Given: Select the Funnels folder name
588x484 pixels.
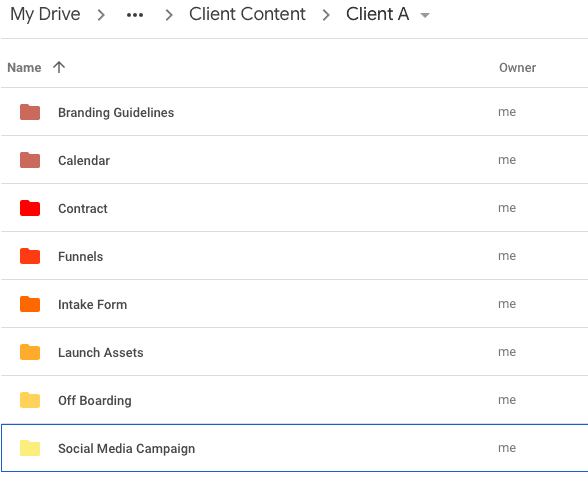Looking at the screenshot, I should [81, 256].
